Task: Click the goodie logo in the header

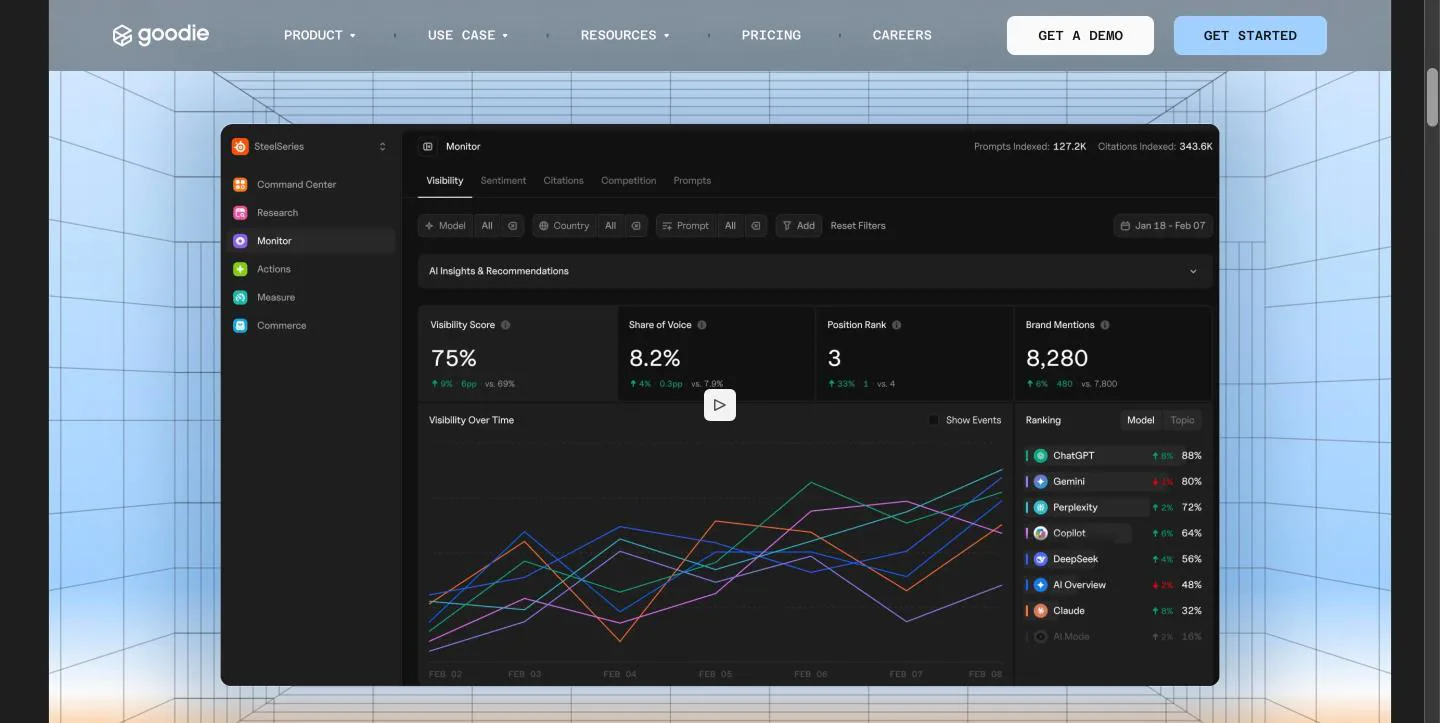Action: click(x=161, y=35)
